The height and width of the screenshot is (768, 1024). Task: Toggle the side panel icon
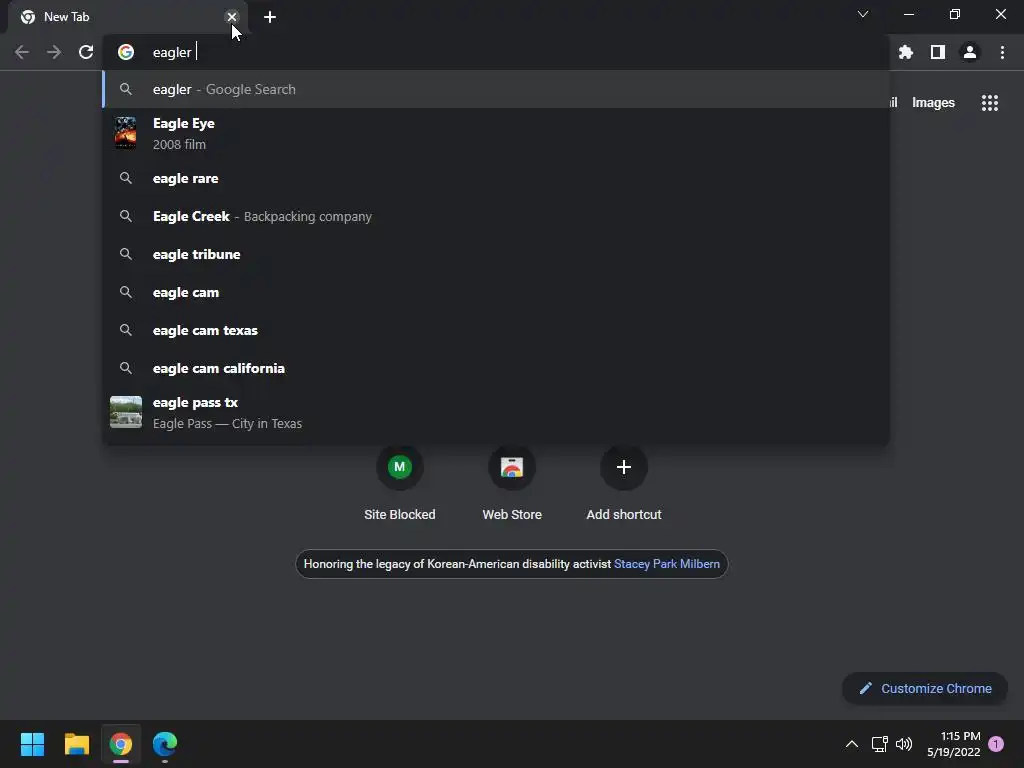coord(938,52)
